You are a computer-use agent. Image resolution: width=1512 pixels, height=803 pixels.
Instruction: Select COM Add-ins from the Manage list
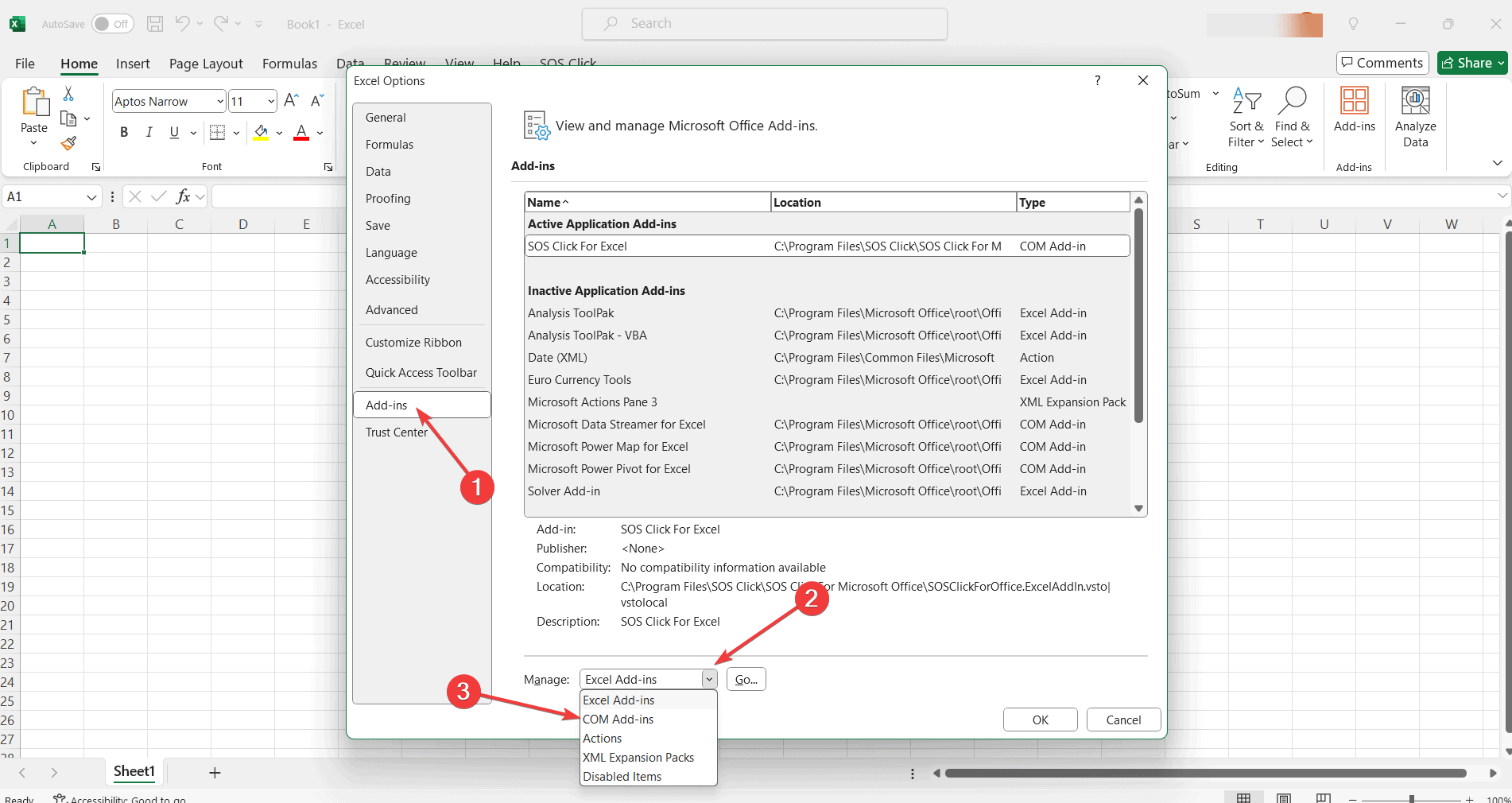pyautogui.click(x=649, y=720)
